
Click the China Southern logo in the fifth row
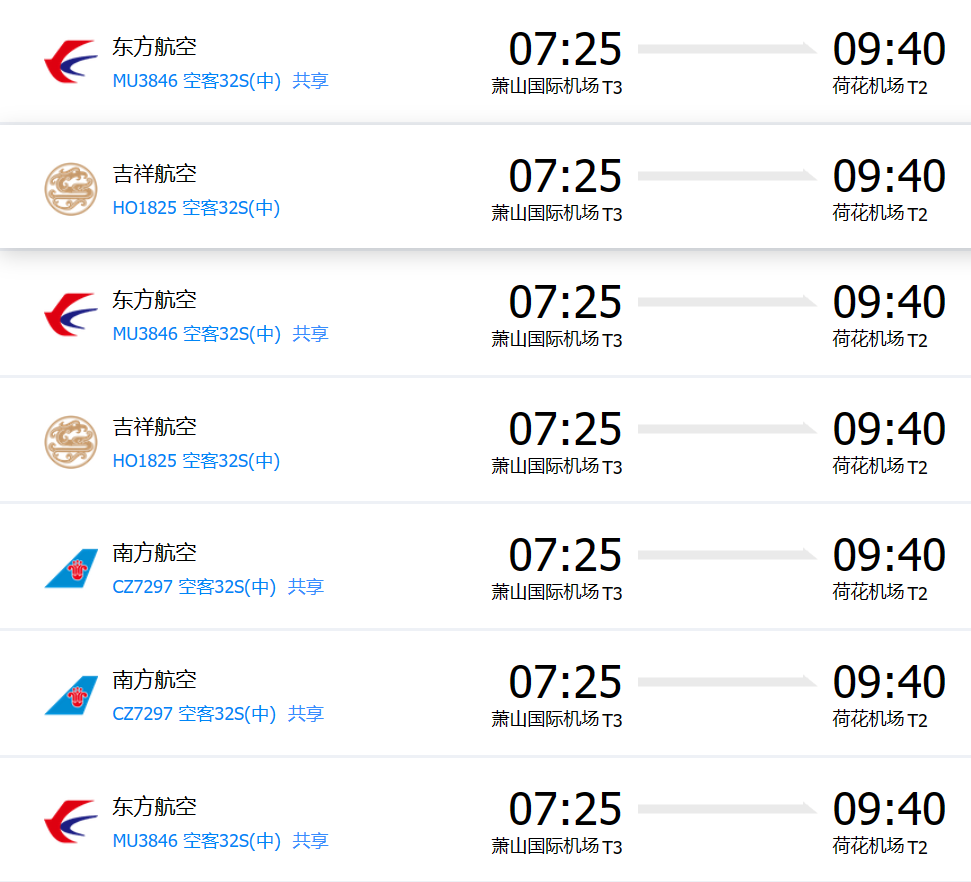coord(71,568)
